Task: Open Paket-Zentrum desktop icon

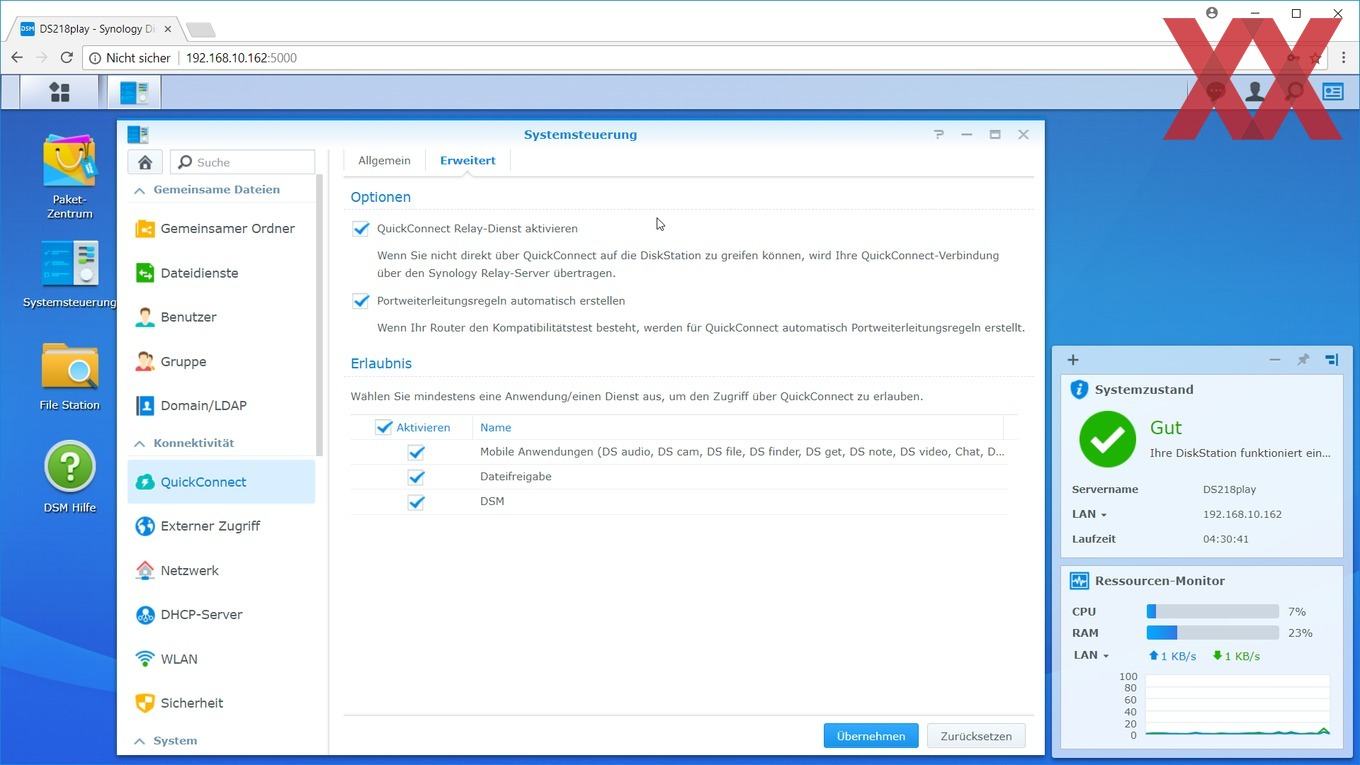Action: (70, 176)
